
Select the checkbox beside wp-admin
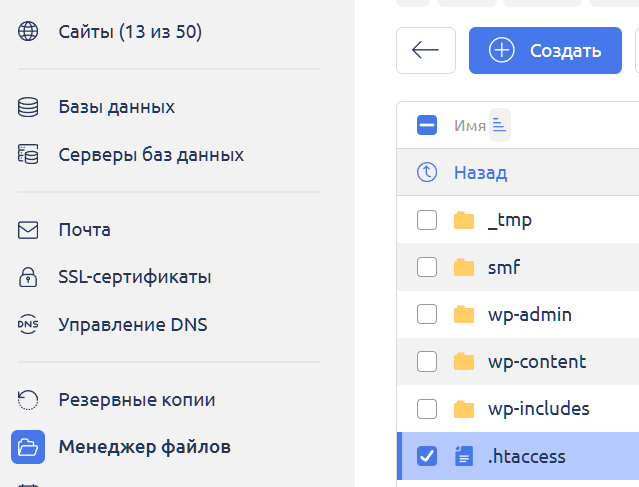point(427,315)
